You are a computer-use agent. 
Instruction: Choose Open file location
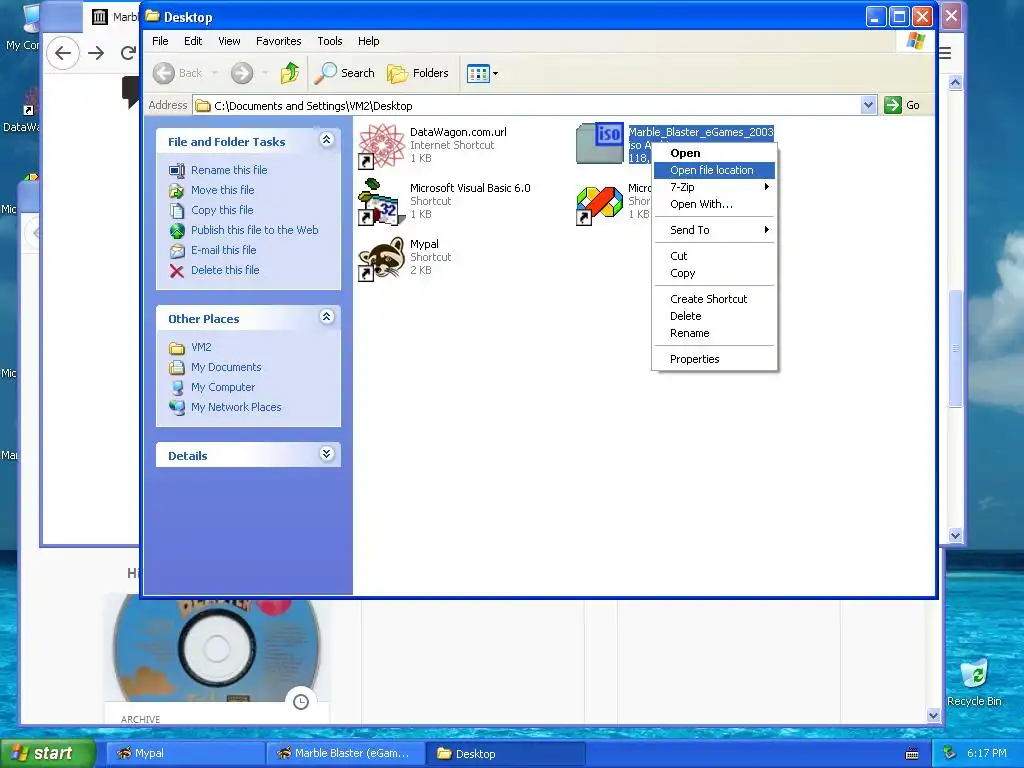tap(714, 170)
